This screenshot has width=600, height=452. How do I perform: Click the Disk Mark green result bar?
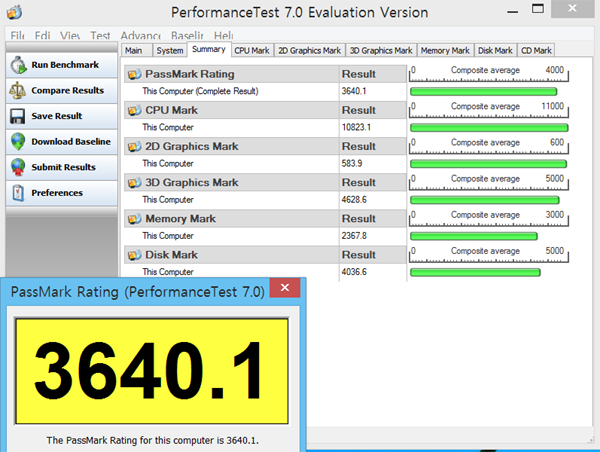475,273
